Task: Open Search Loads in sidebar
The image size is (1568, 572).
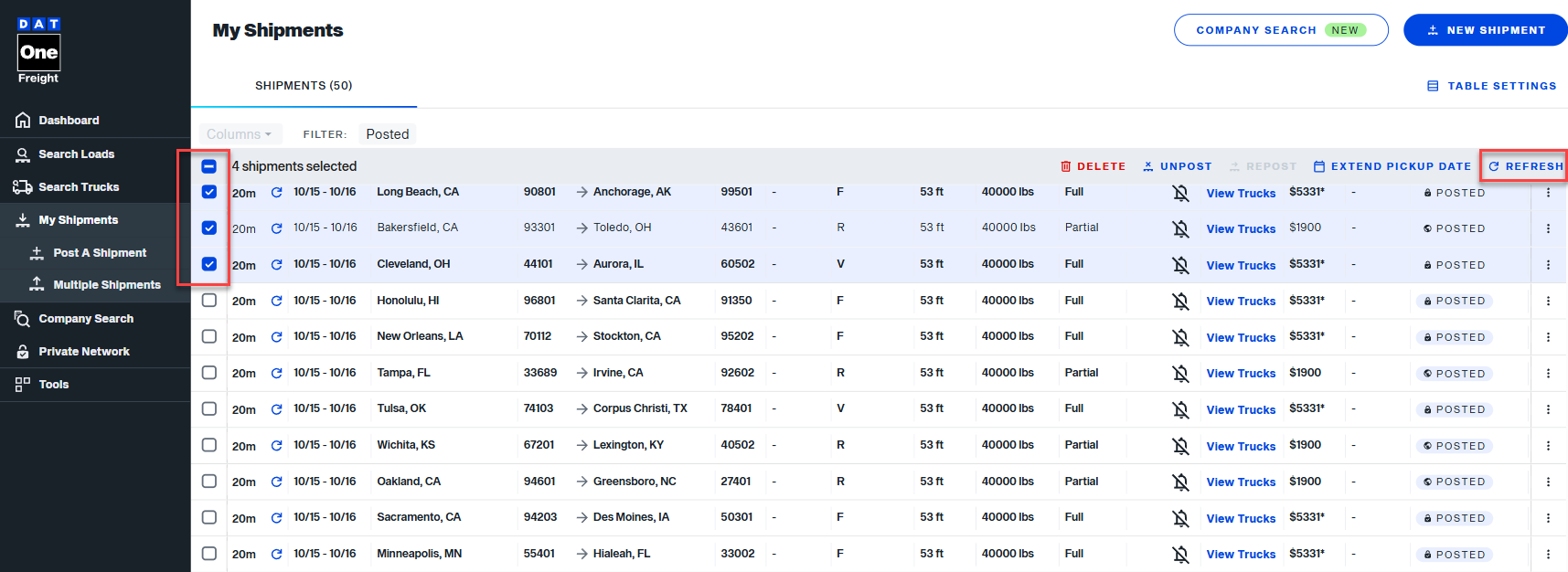Action: click(76, 154)
